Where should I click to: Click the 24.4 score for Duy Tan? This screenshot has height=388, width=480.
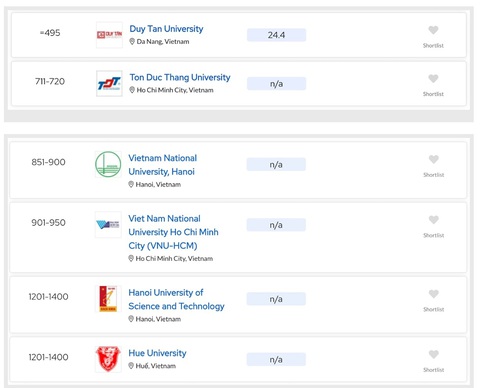(x=276, y=35)
